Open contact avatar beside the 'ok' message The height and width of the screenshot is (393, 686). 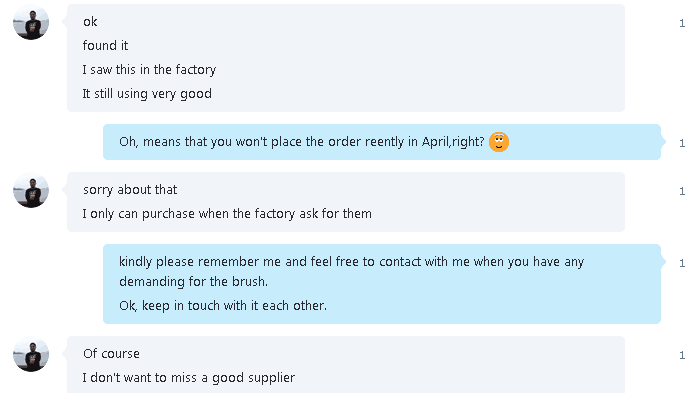tap(31, 22)
